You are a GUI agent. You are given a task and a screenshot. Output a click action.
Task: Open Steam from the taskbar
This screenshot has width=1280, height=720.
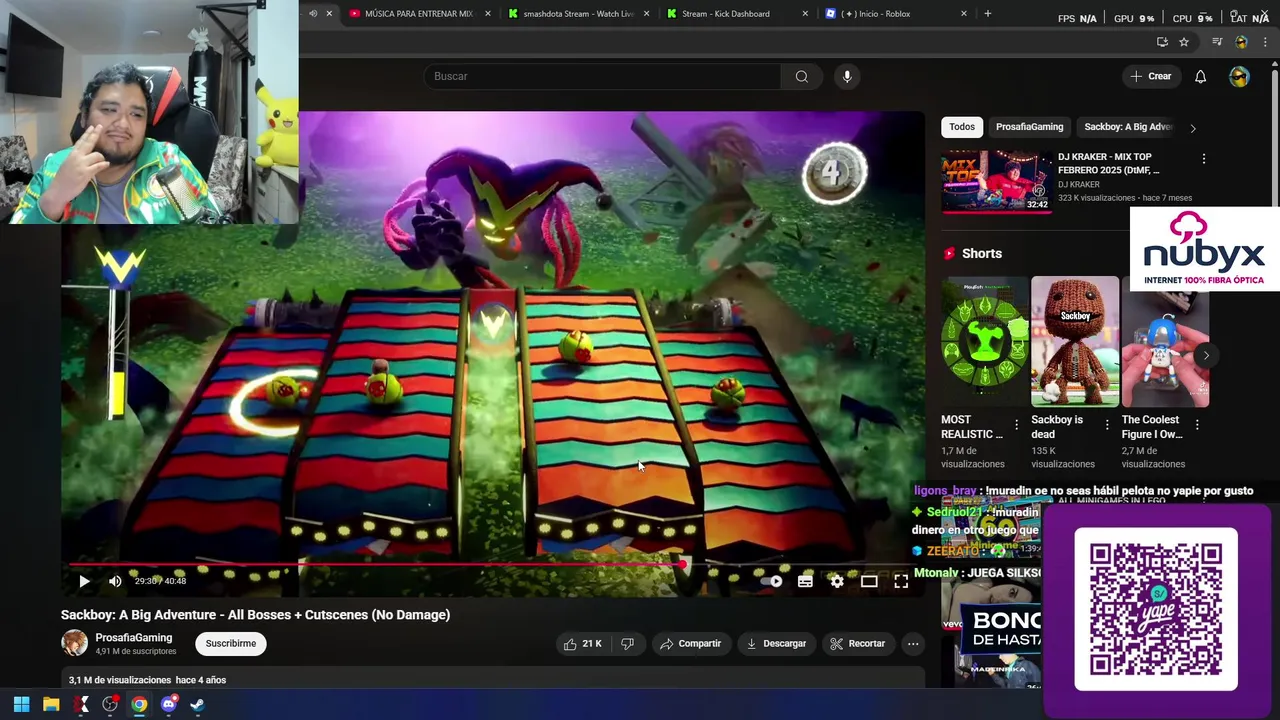point(197,705)
